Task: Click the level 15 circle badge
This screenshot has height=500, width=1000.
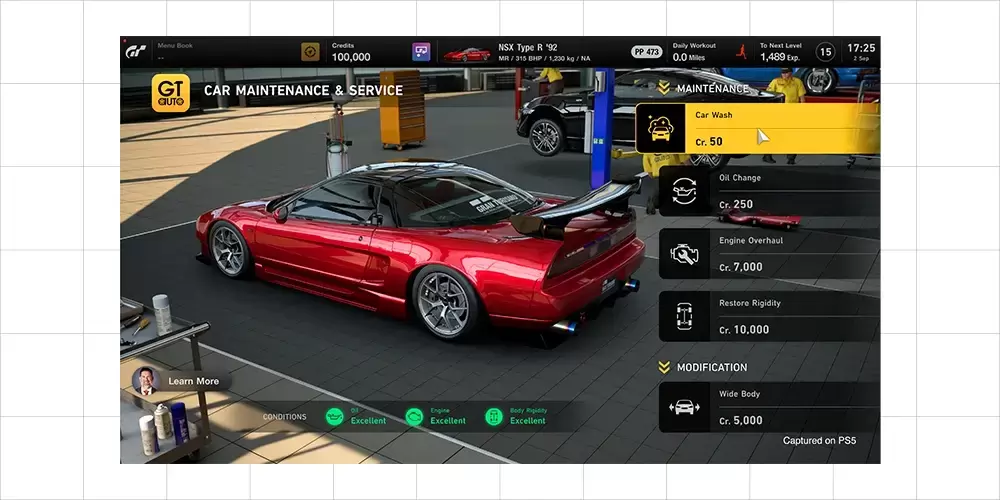Action: coord(825,52)
